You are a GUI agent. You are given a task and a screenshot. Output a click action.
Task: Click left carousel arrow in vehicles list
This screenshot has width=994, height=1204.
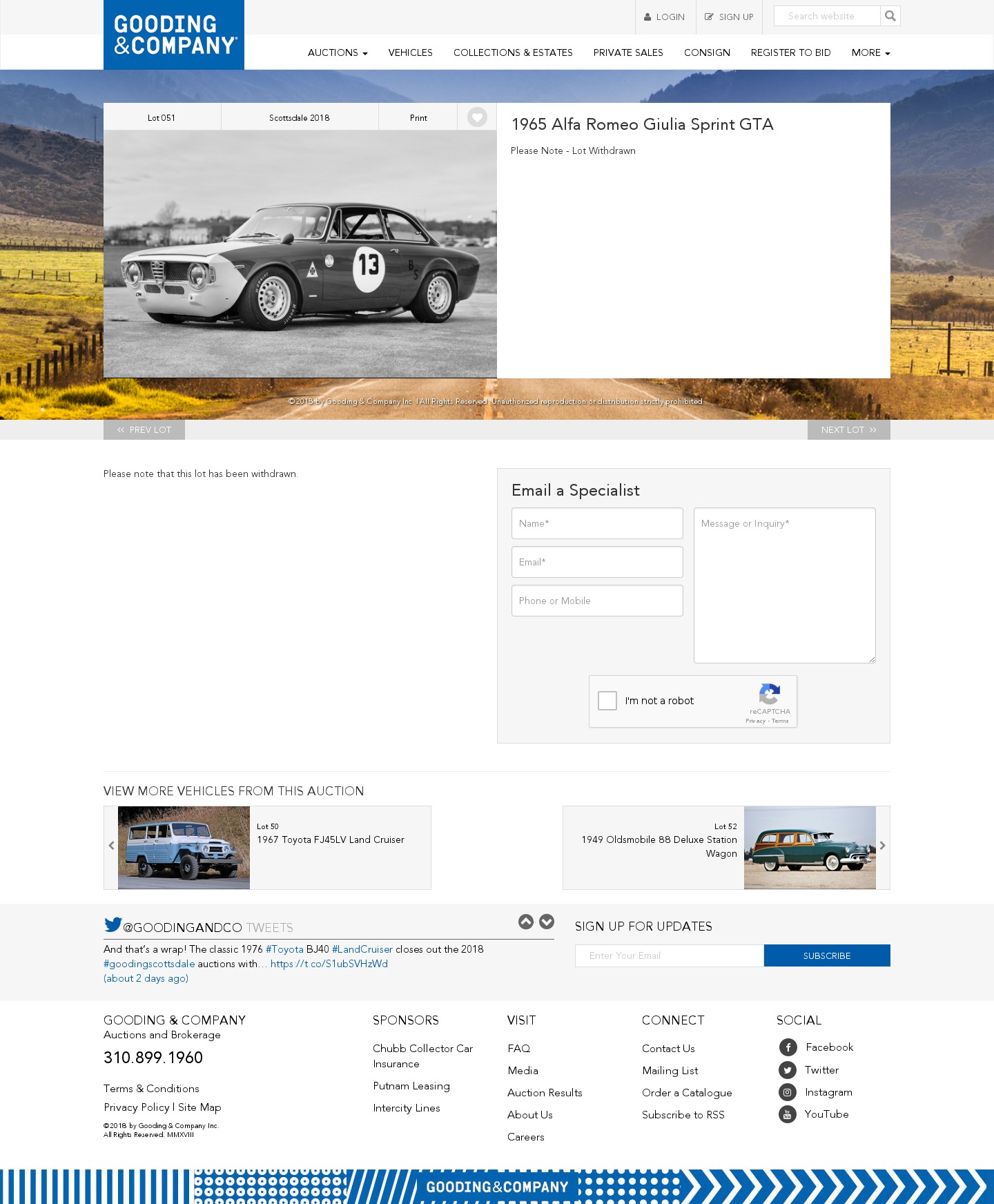(111, 846)
